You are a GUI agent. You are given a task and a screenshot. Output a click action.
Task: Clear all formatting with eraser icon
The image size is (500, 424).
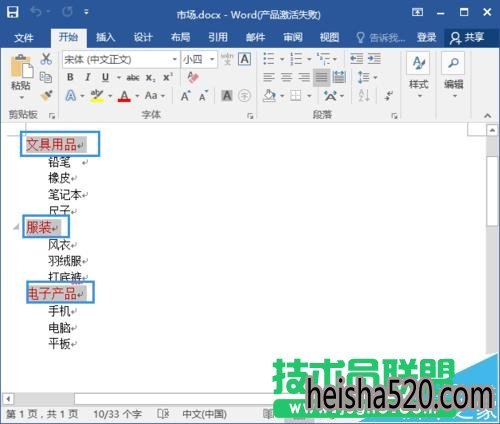pyautogui.click(x=193, y=77)
